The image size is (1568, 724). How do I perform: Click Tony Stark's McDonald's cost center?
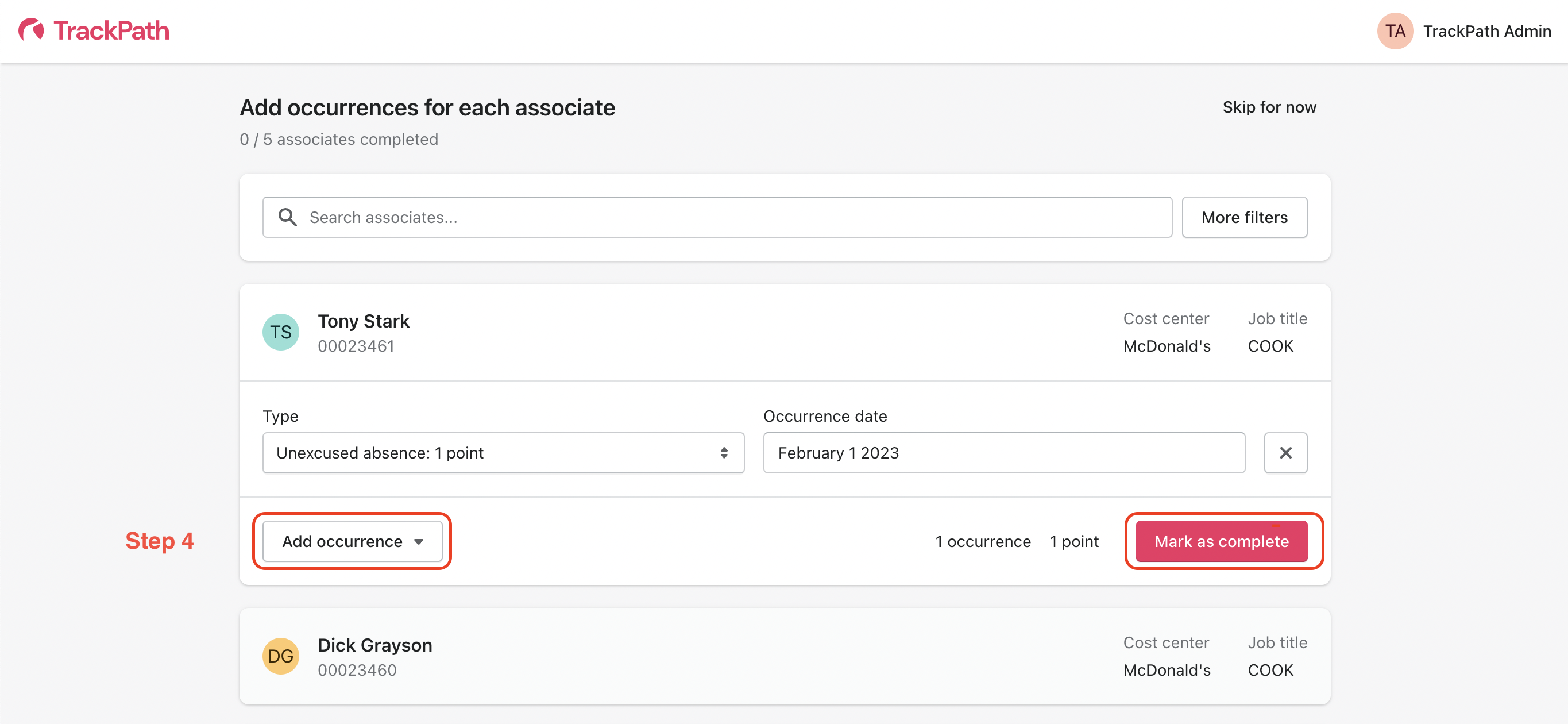pyautogui.click(x=1167, y=346)
